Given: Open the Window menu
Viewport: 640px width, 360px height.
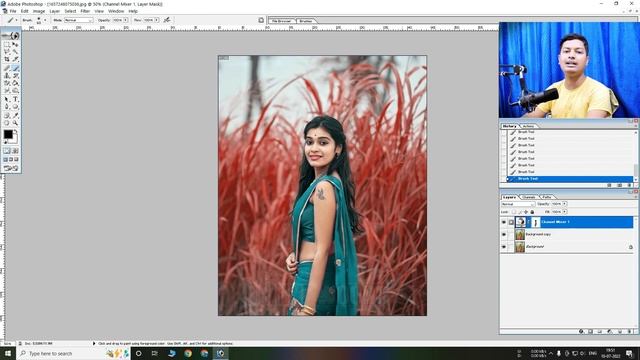Looking at the screenshot, I should [x=116, y=11].
